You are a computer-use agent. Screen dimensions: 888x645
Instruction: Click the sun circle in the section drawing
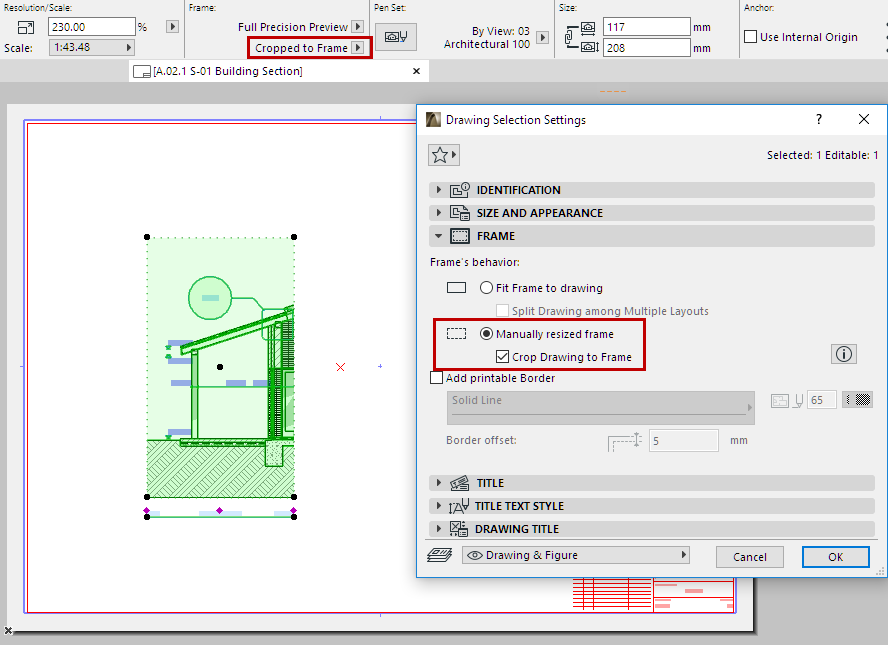(x=210, y=298)
